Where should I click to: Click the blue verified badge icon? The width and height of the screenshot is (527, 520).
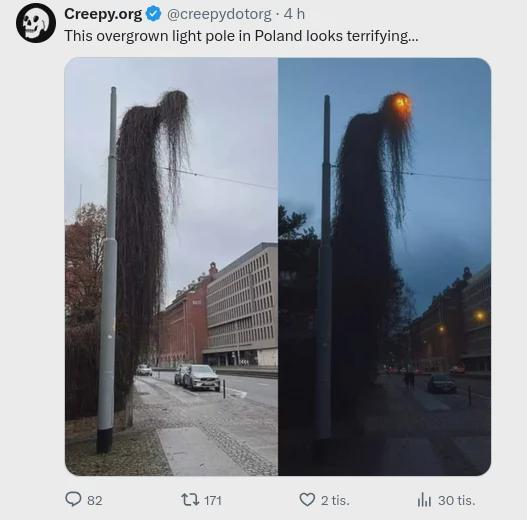pyautogui.click(x=154, y=14)
